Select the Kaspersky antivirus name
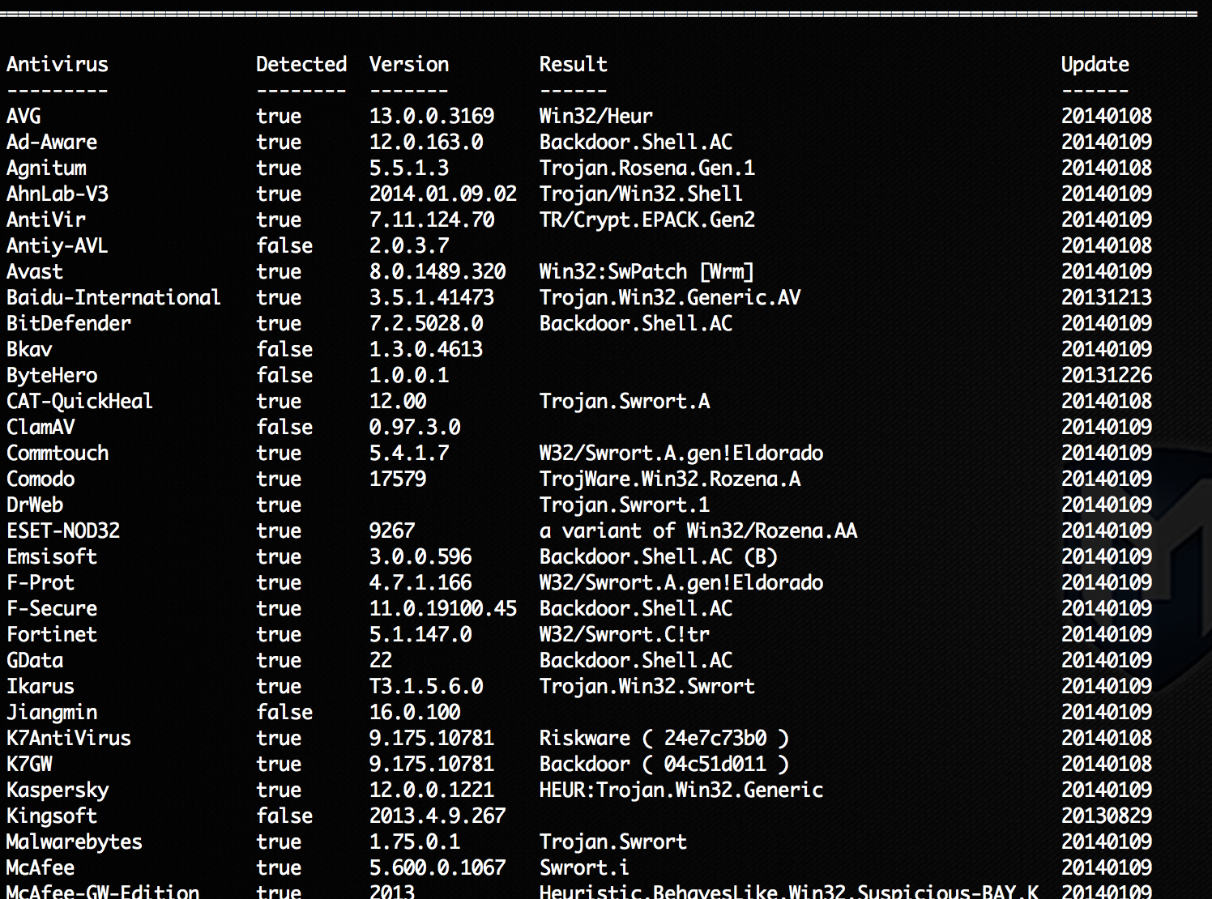Screen dimensions: 1212x899 click(x=57, y=790)
